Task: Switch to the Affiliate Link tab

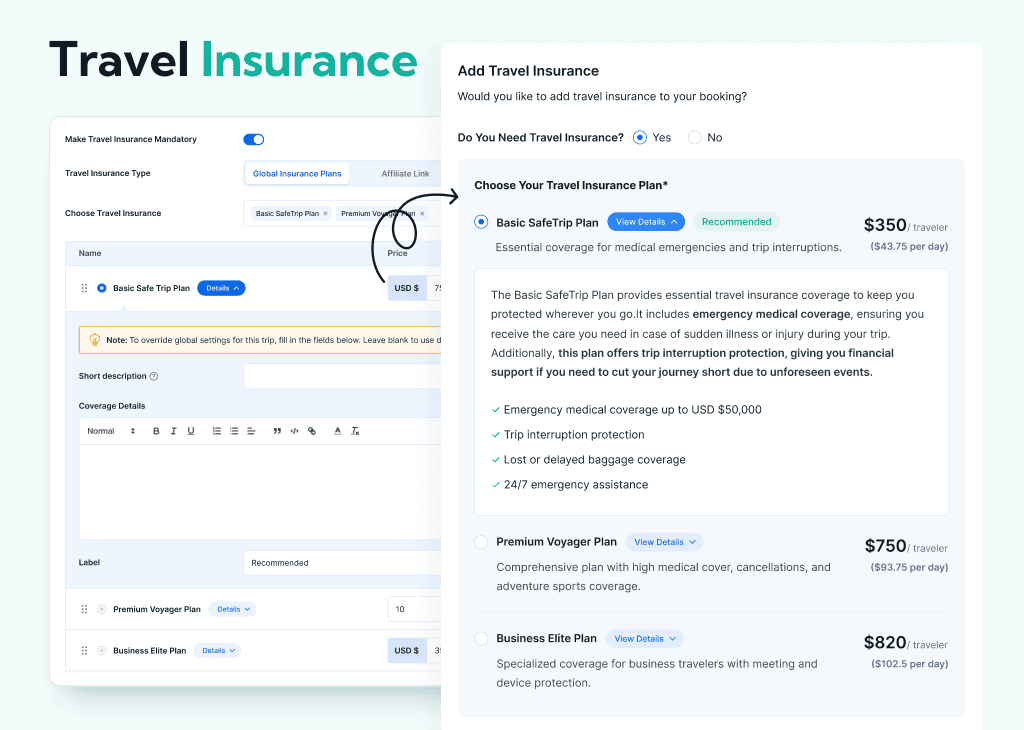Action: coord(405,174)
